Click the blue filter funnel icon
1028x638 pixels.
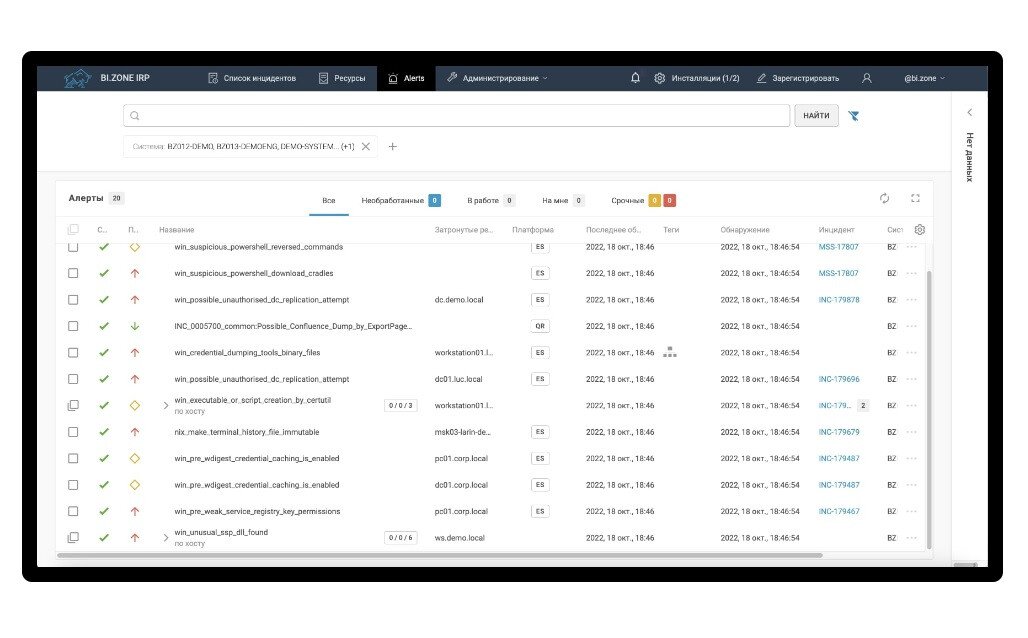854,116
